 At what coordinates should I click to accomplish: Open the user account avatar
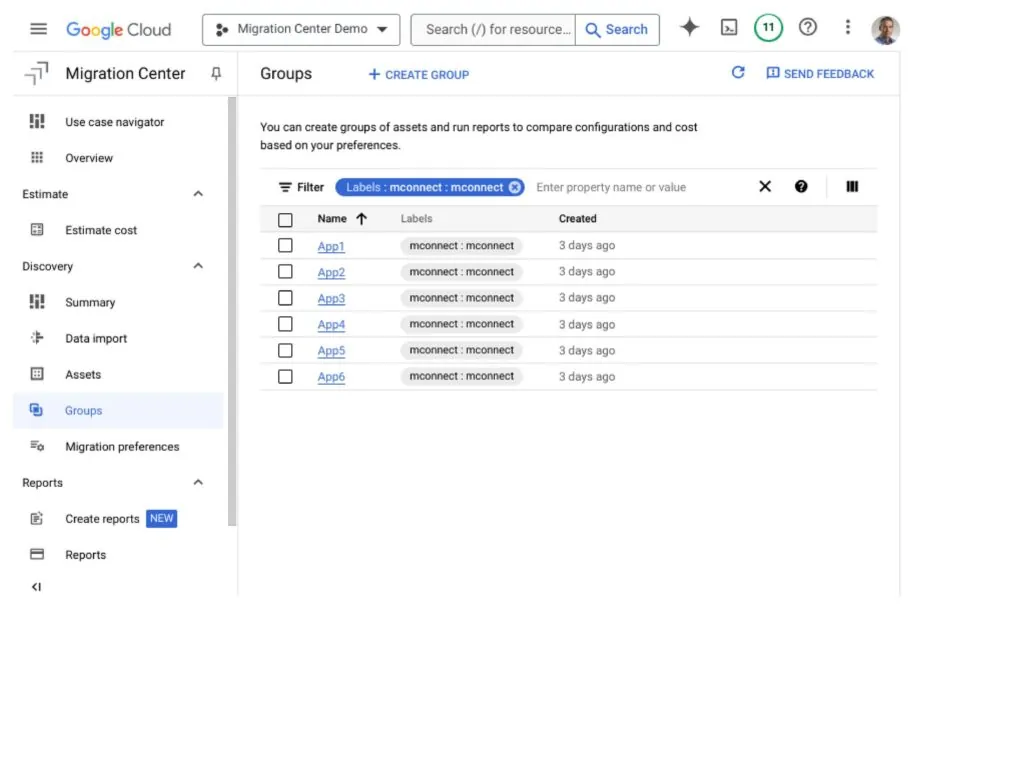click(x=886, y=30)
